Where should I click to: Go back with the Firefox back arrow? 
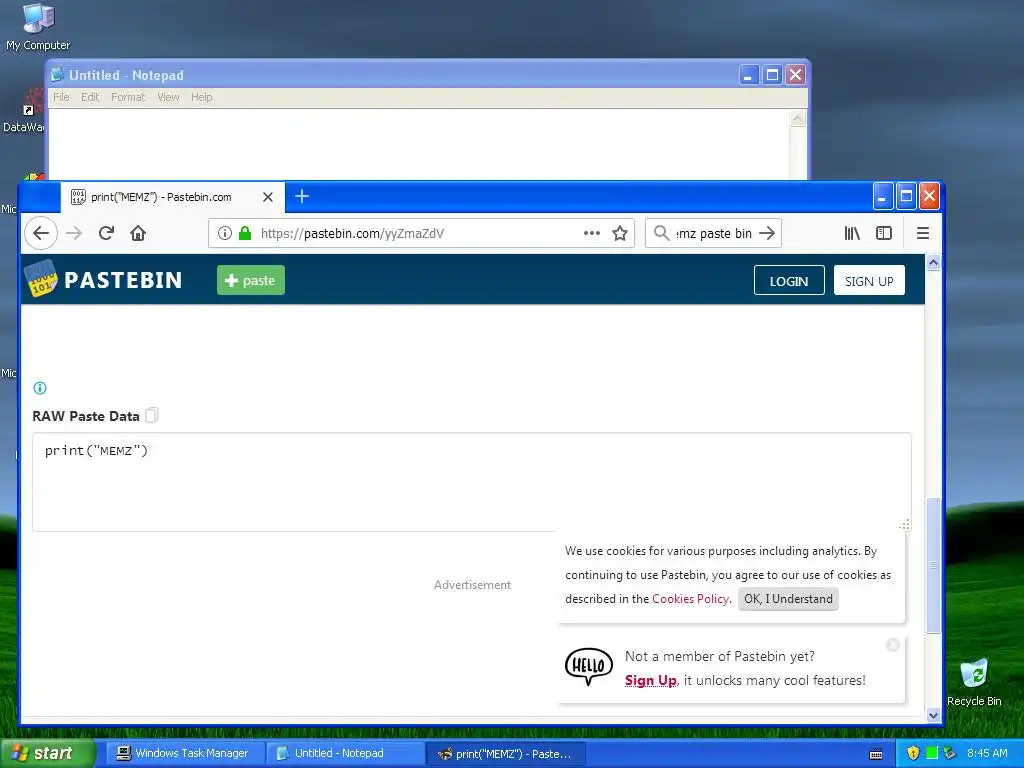[41, 233]
